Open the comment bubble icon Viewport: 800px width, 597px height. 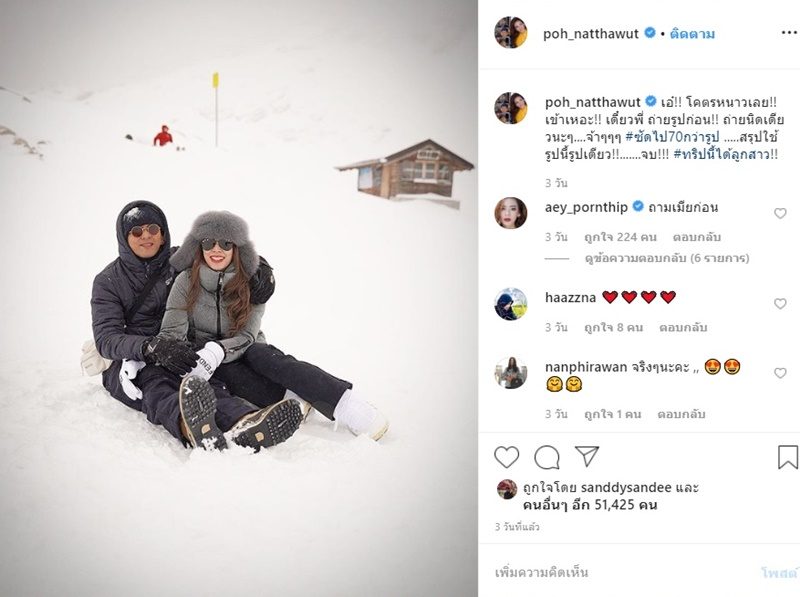pos(546,457)
